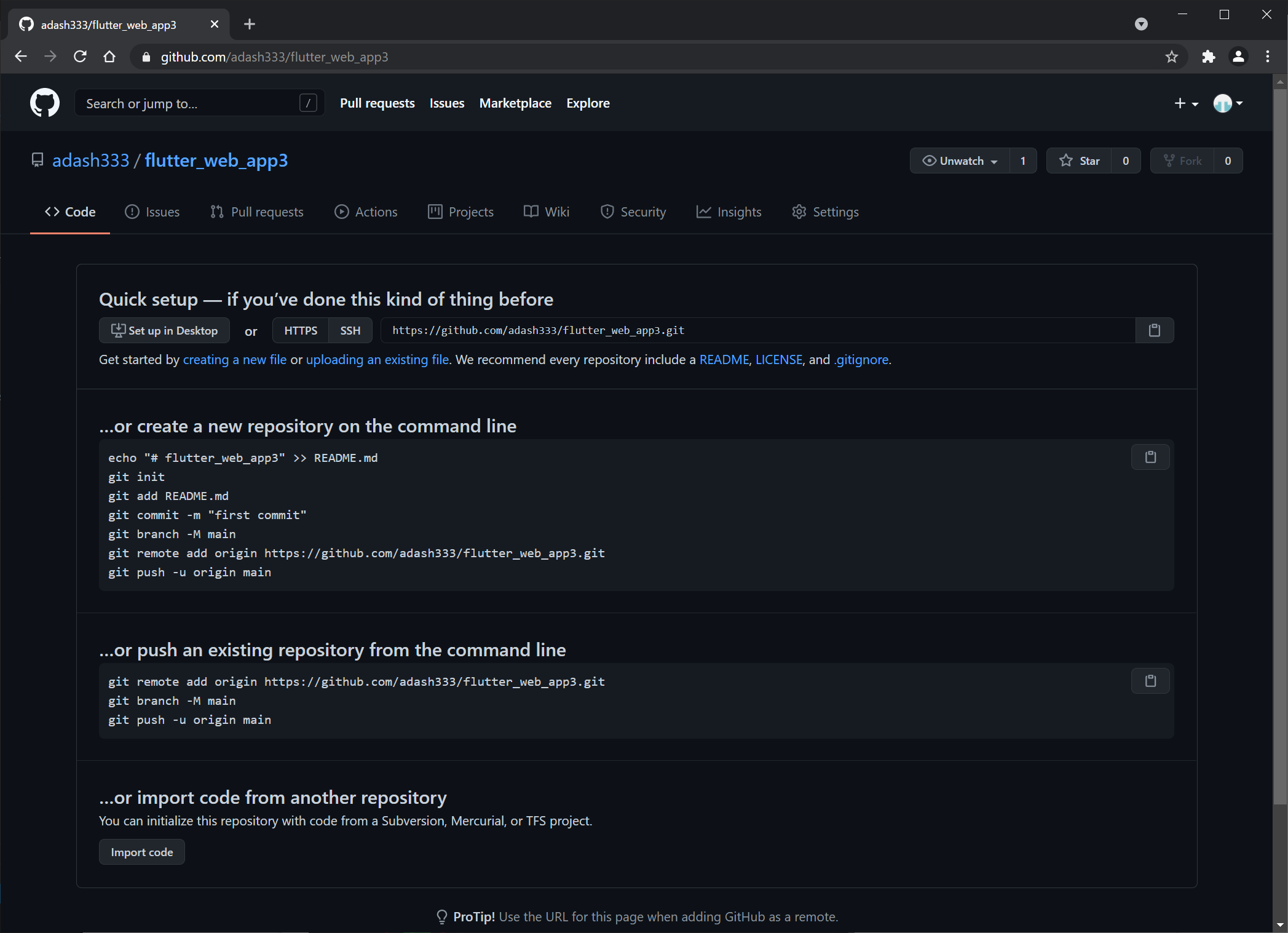Viewport: 1288px width, 933px height.
Task: Open Marketplace in the top navigation
Action: pyautogui.click(x=515, y=103)
